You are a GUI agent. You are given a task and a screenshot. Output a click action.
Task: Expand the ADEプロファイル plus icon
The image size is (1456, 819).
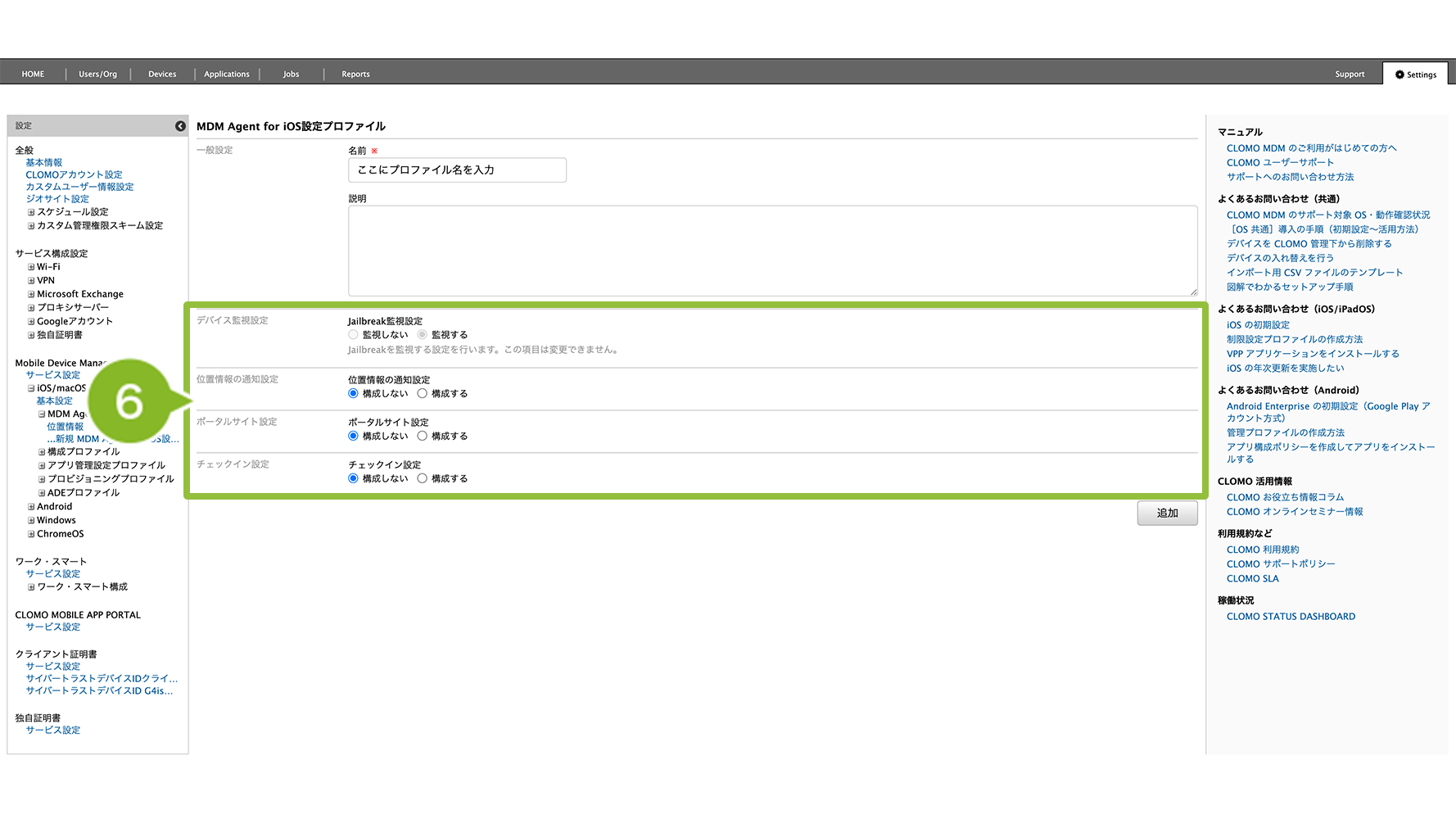[42, 493]
